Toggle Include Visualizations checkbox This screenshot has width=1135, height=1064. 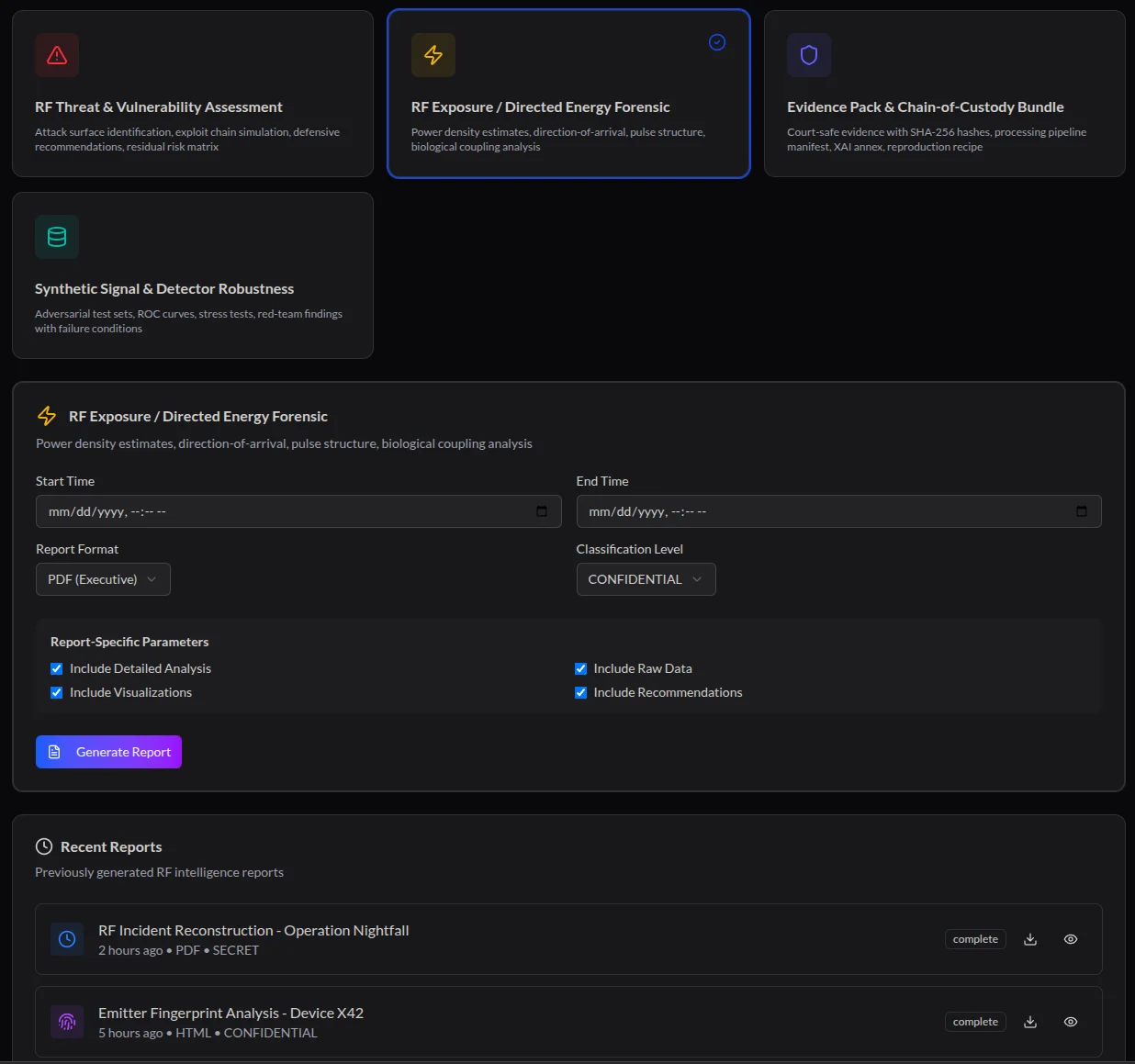tap(57, 693)
